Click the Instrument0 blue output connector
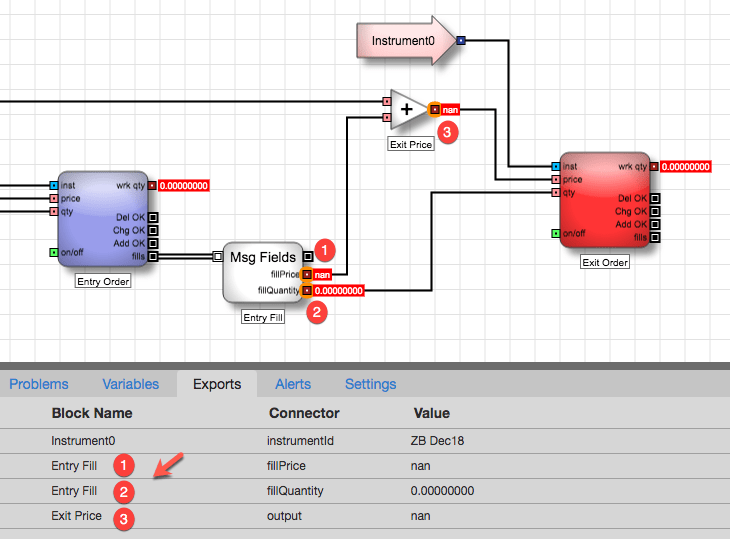730x543 pixels. pyautogui.click(x=461, y=41)
